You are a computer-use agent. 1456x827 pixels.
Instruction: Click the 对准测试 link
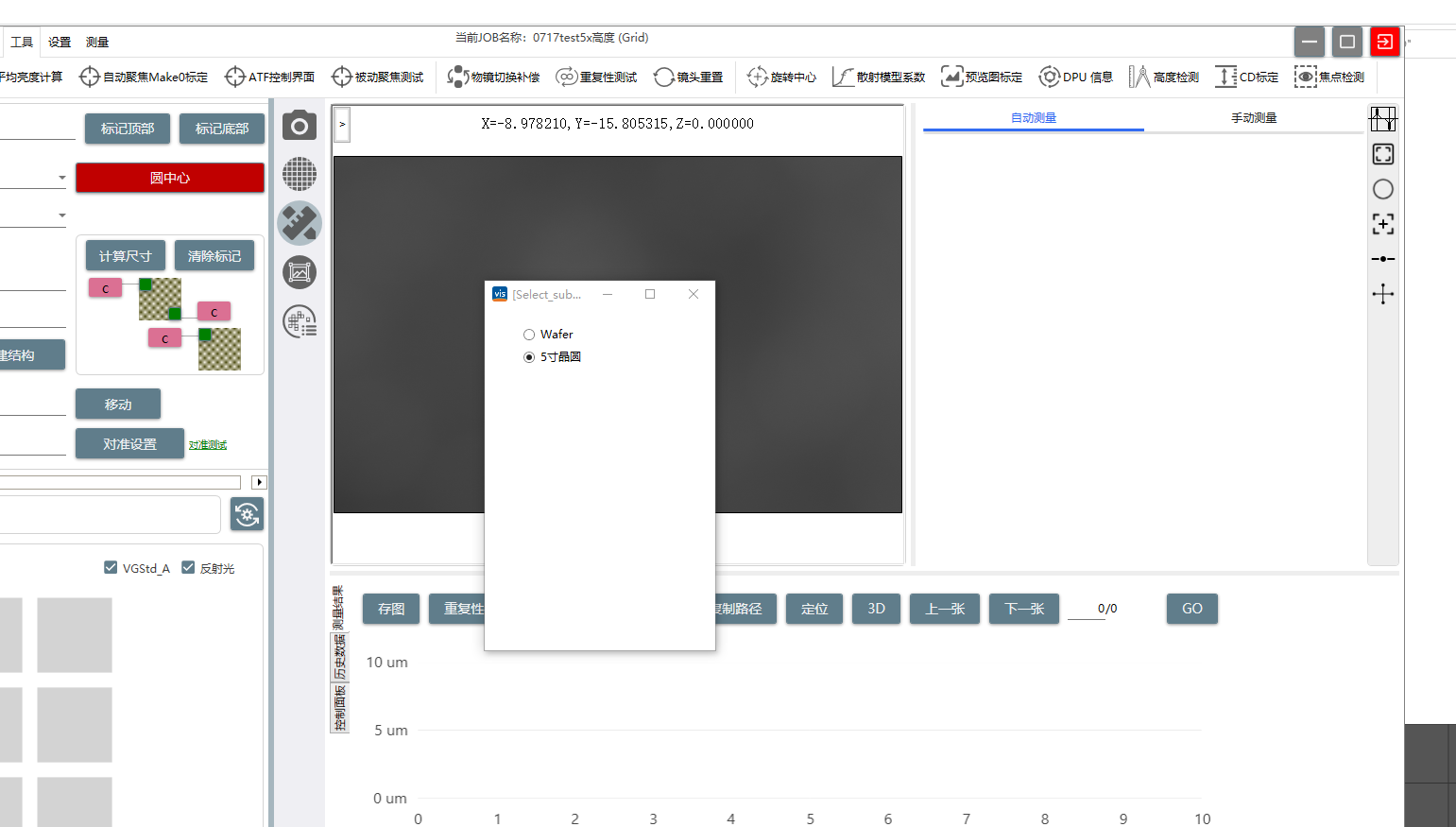click(x=208, y=445)
